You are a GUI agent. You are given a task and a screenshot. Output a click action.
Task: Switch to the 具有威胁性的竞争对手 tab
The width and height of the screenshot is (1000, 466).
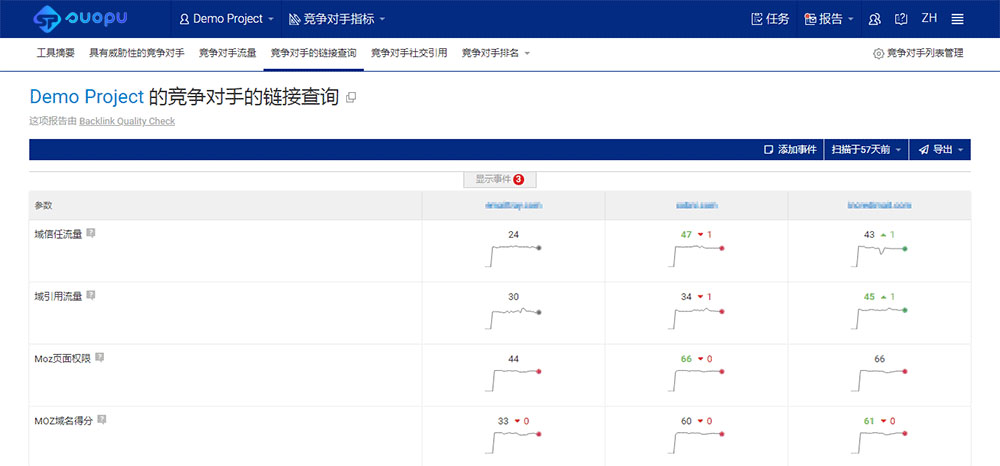(x=136, y=54)
